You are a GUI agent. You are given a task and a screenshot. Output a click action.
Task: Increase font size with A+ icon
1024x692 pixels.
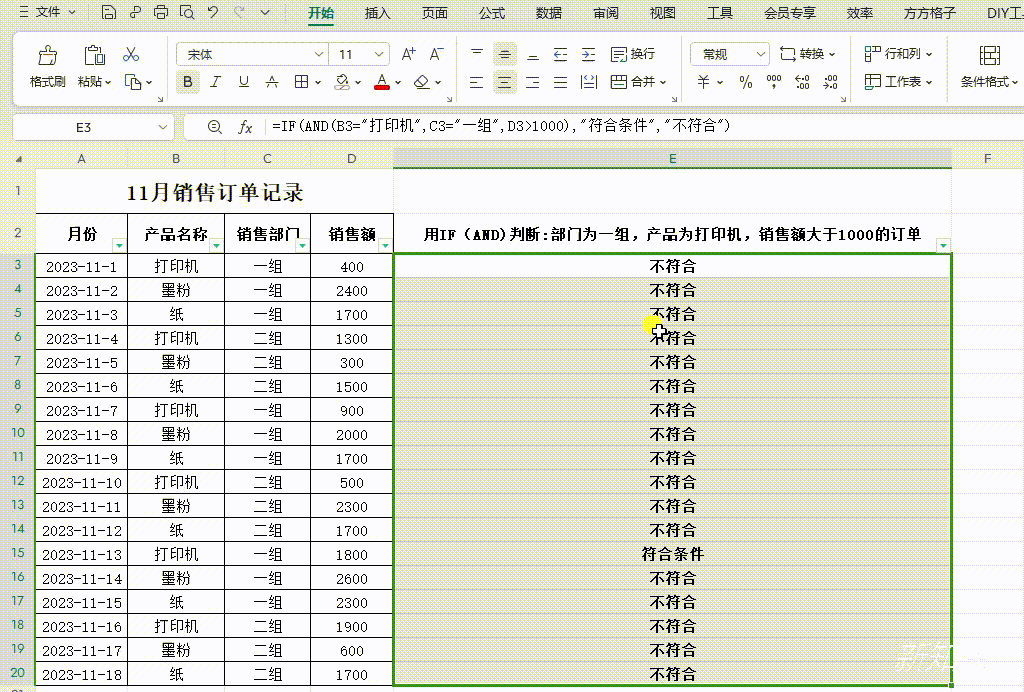(x=409, y=54)
